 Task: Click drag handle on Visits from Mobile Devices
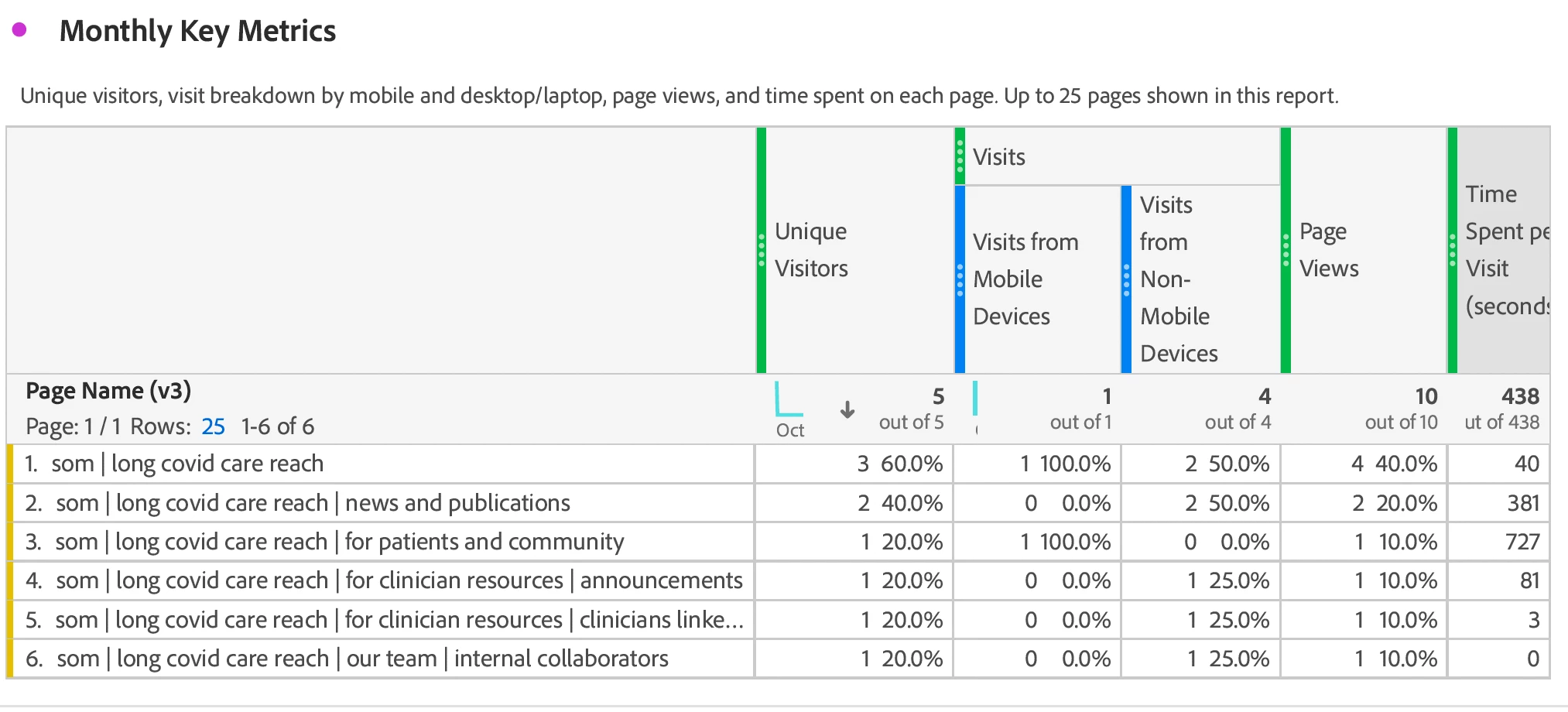[960, 279]
